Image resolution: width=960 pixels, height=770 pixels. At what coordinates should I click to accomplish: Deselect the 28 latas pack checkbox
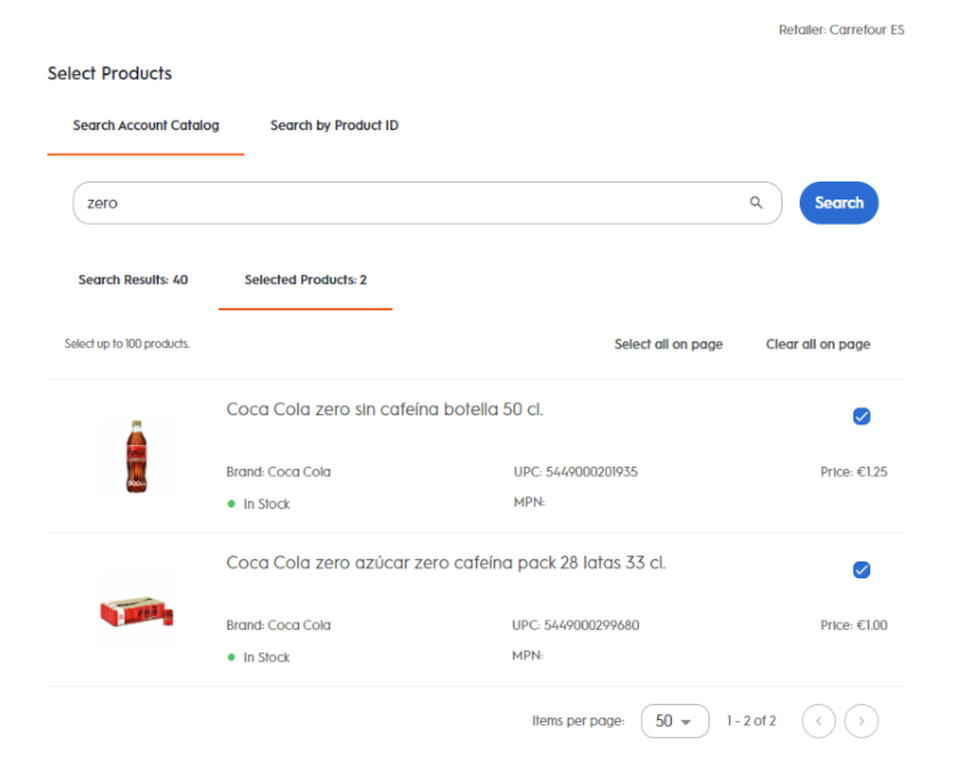(x=861, y=570)
